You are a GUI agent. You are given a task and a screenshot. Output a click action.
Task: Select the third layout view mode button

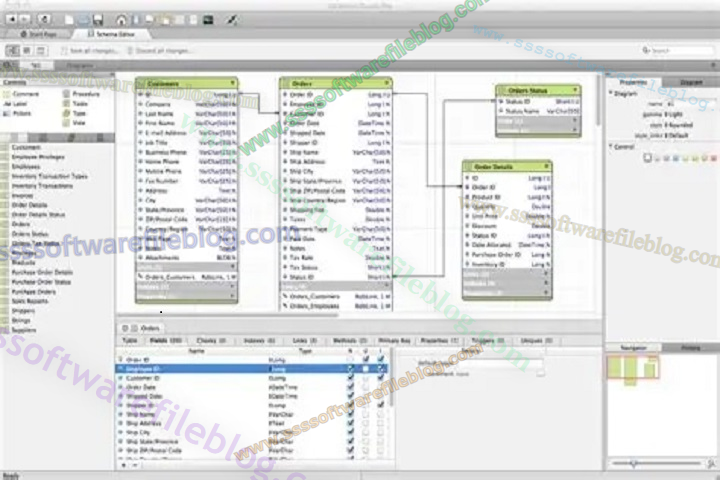(40, 50)
